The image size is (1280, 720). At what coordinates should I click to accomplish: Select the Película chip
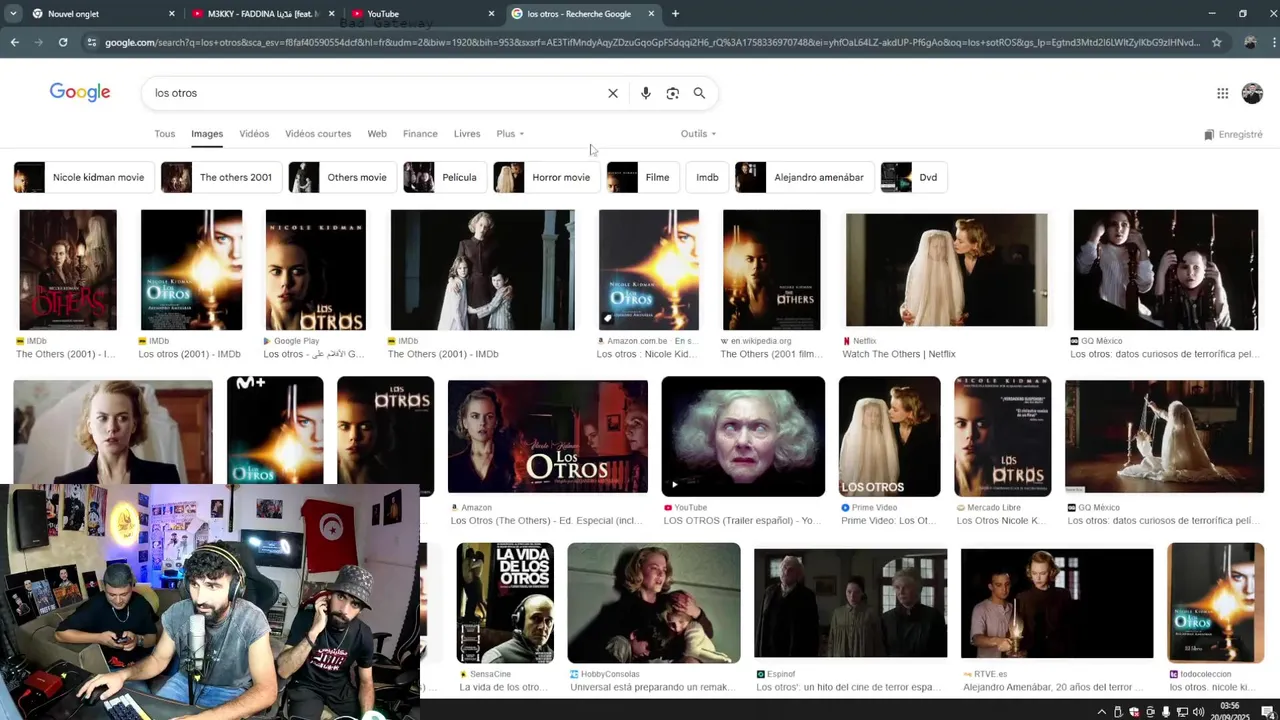coord(445,177)
